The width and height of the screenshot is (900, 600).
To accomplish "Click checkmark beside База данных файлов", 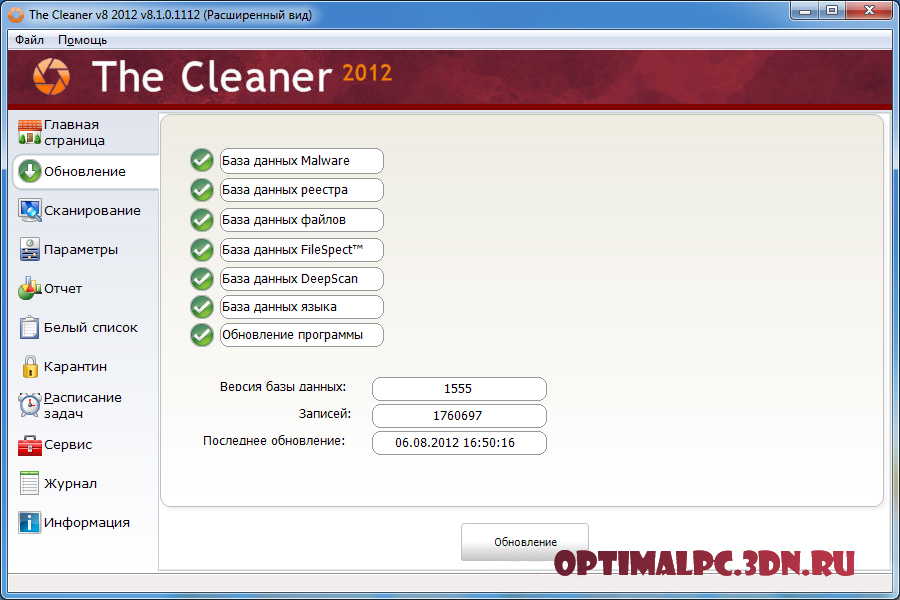I will (201, 219).
